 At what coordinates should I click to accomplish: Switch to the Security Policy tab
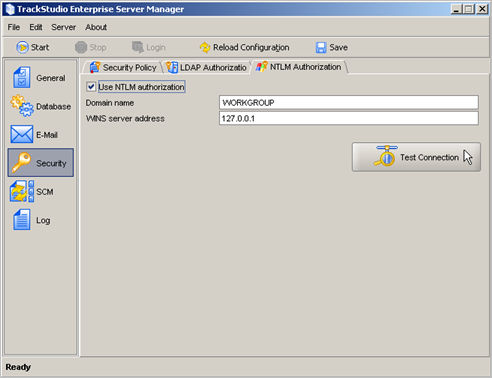(122, 67)
